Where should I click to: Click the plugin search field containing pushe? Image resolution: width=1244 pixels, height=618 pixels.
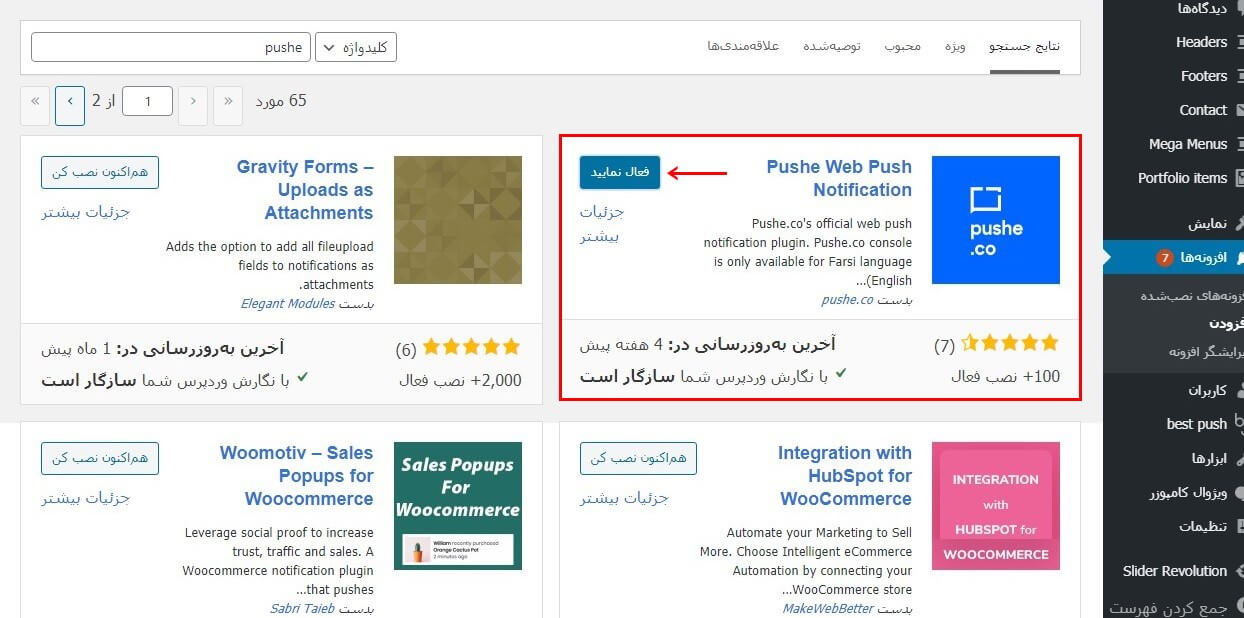(x=171, y=47)
